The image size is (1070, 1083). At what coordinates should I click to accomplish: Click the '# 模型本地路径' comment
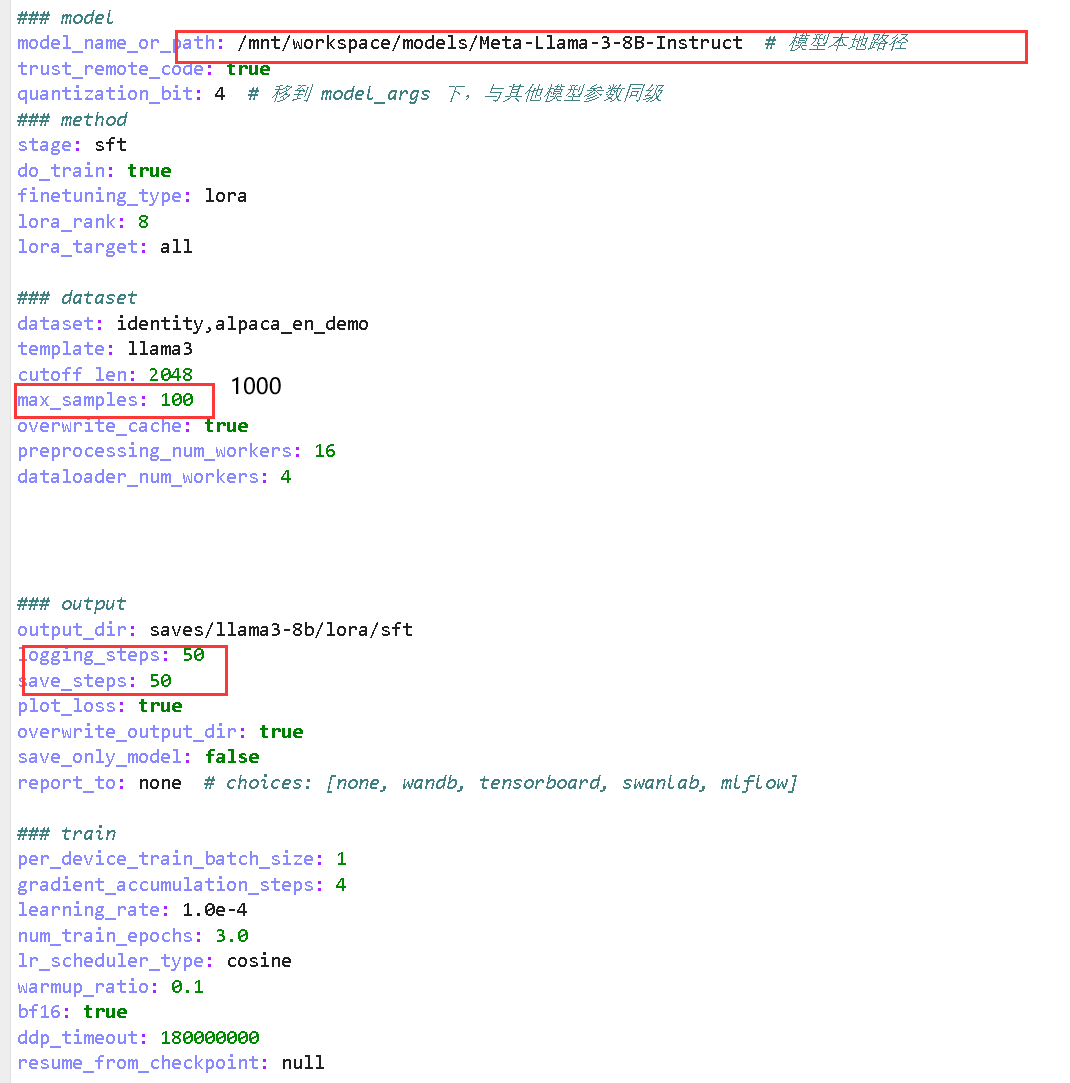(837, 43)
